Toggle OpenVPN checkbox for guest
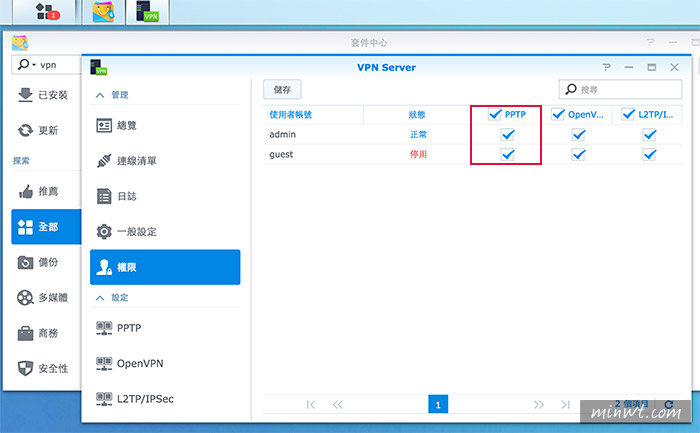700x433 pixels. [x=579, y=154]
